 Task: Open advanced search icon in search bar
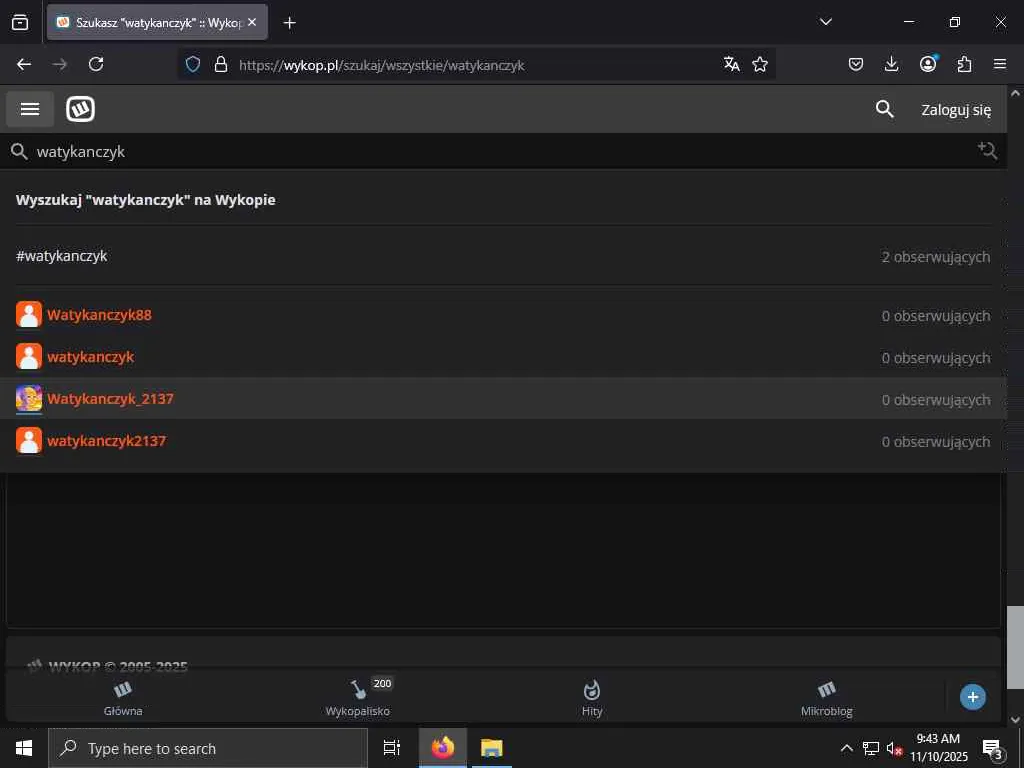987,151
